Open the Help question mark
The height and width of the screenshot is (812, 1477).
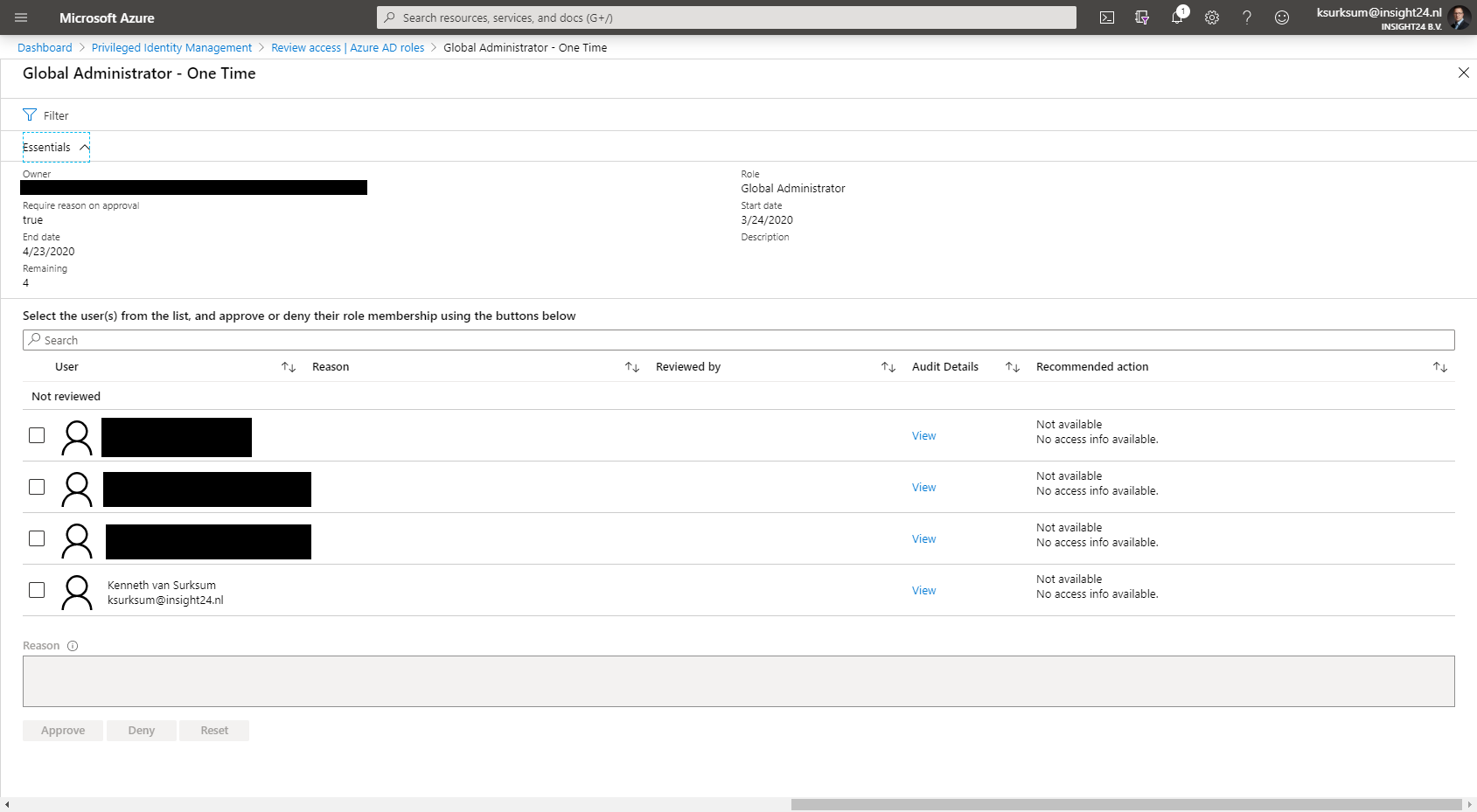1247,17
